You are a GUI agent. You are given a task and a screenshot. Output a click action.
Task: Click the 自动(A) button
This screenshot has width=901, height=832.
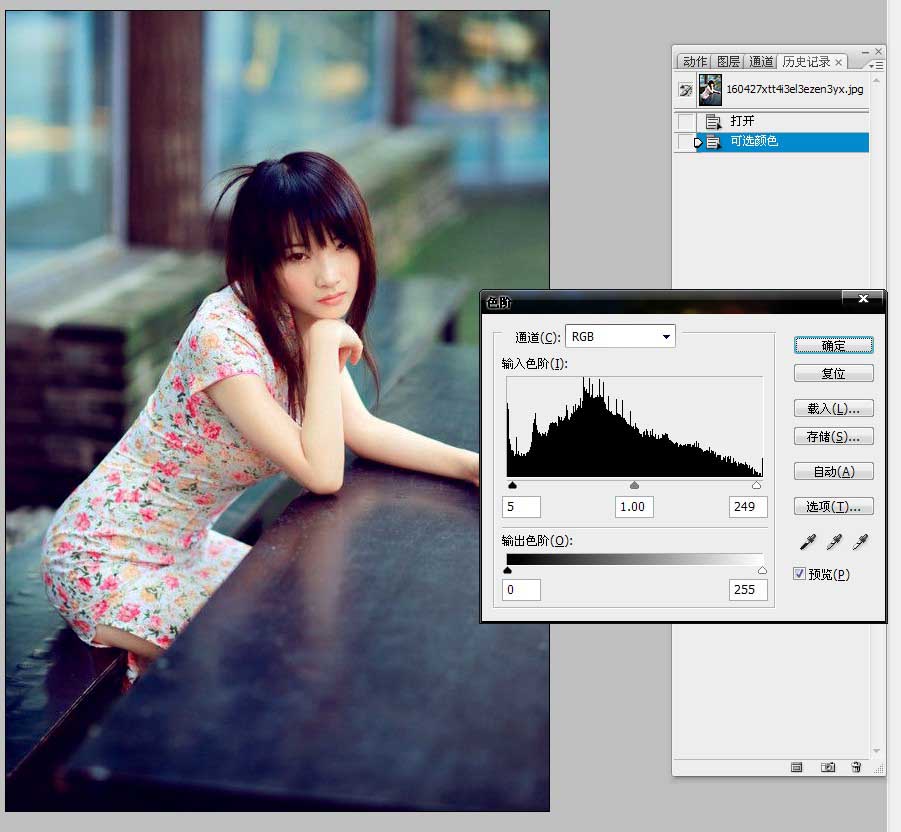(x=833, y=471)
